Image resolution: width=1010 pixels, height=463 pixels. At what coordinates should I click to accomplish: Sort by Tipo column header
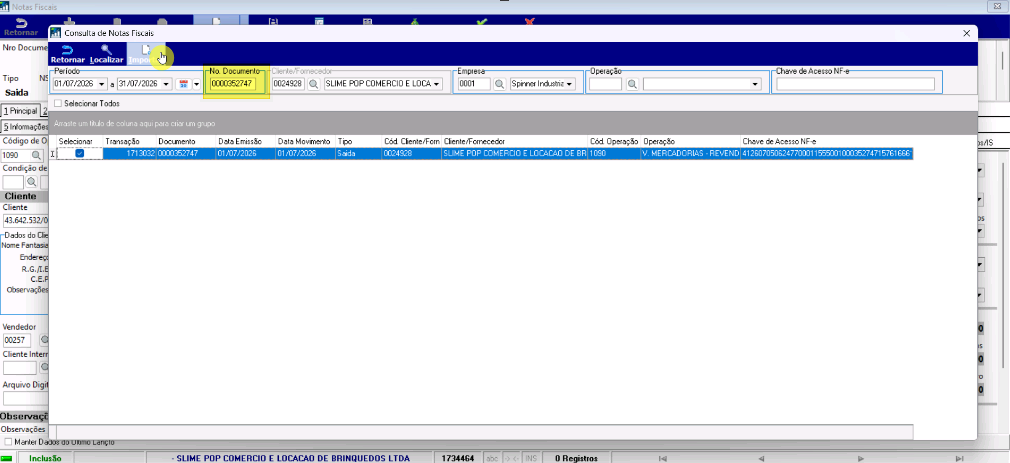358,141
